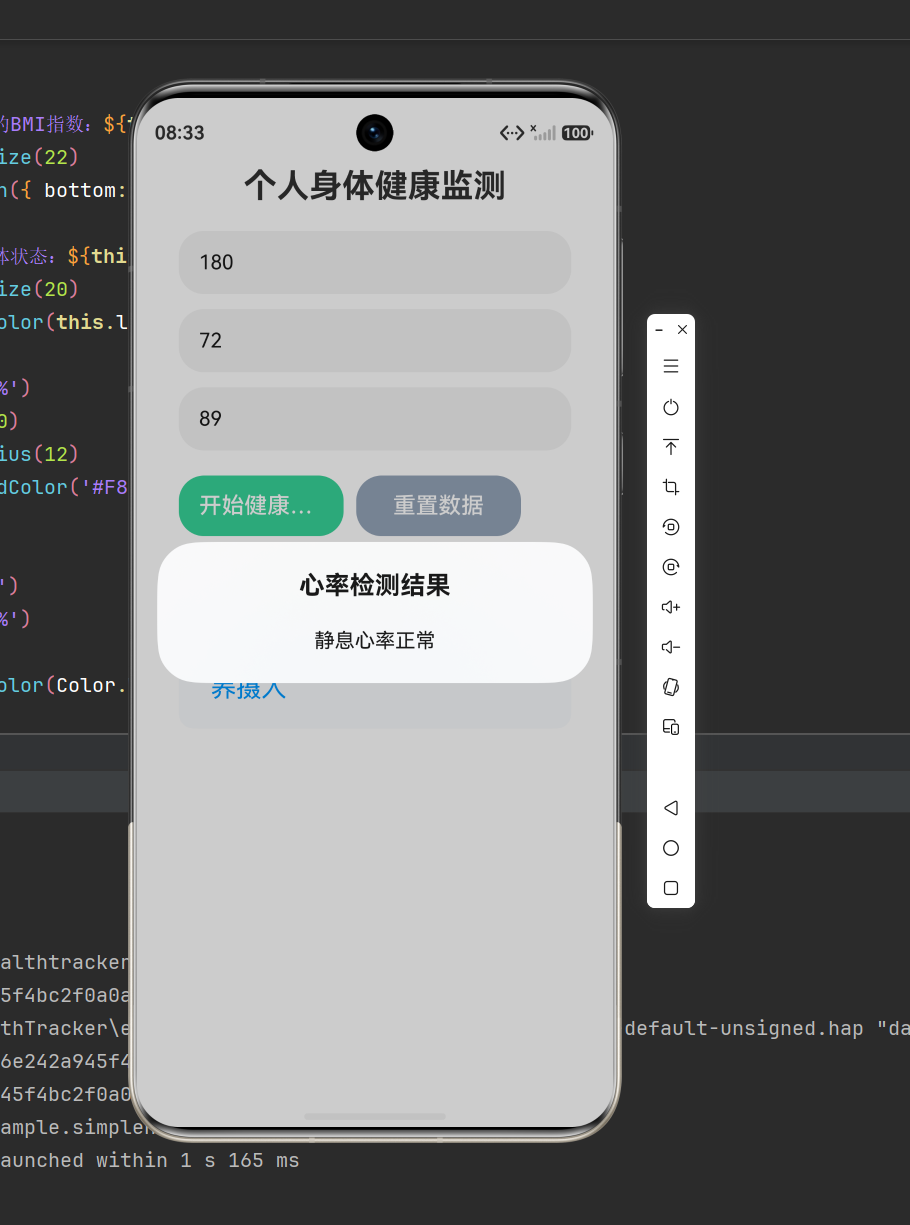Click the heart rate input field showing 89
Viewport: 910px width, 1225px height.
point(375,418)
